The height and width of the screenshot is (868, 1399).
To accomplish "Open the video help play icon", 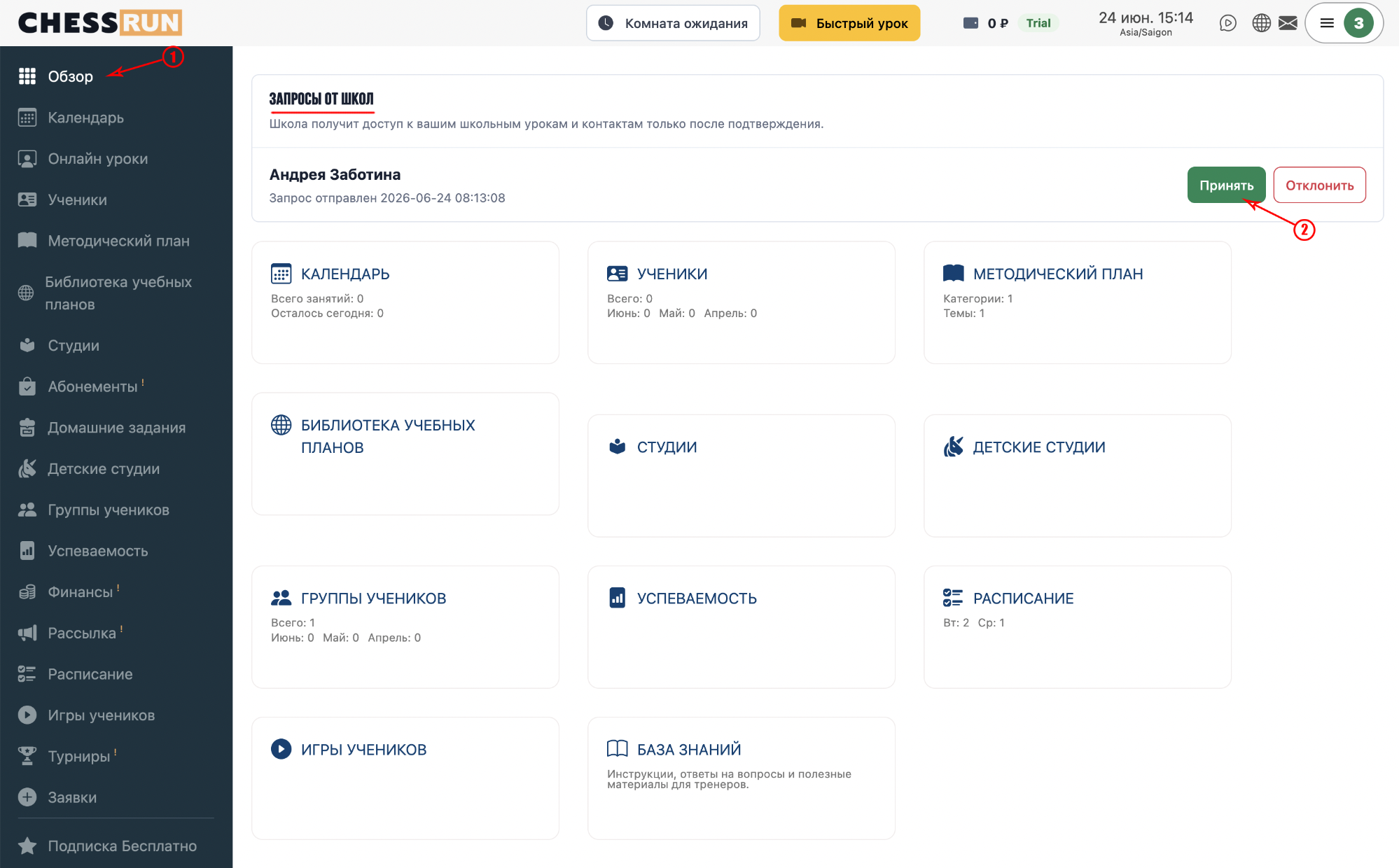I will (x=1227, y=23).
